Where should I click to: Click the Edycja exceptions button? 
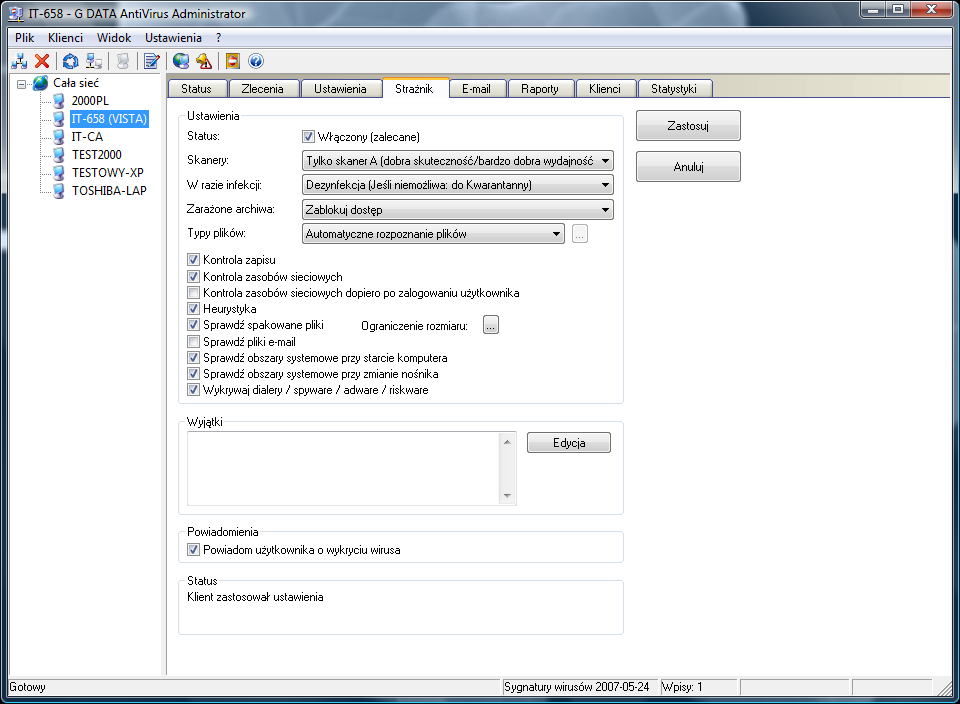click(569, 443)
